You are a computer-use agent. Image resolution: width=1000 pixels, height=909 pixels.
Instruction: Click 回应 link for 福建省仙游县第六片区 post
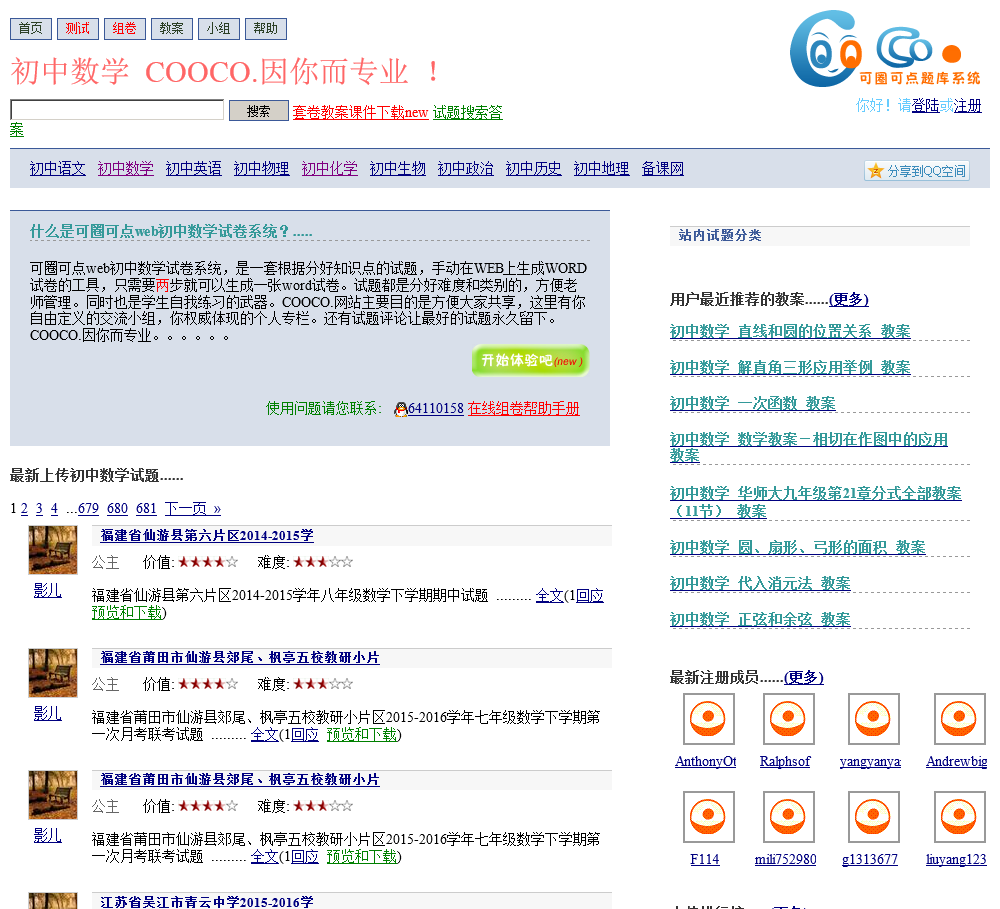590,596
